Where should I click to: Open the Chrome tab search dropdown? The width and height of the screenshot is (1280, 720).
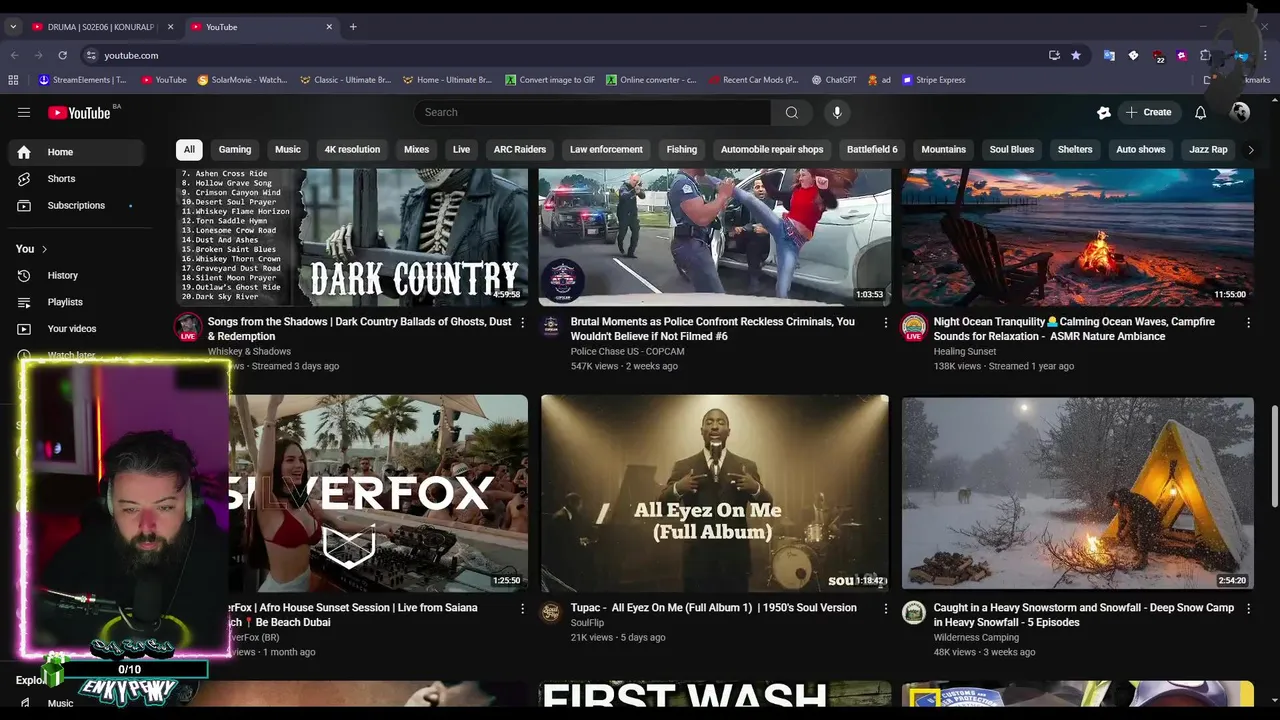pos(13,27)
